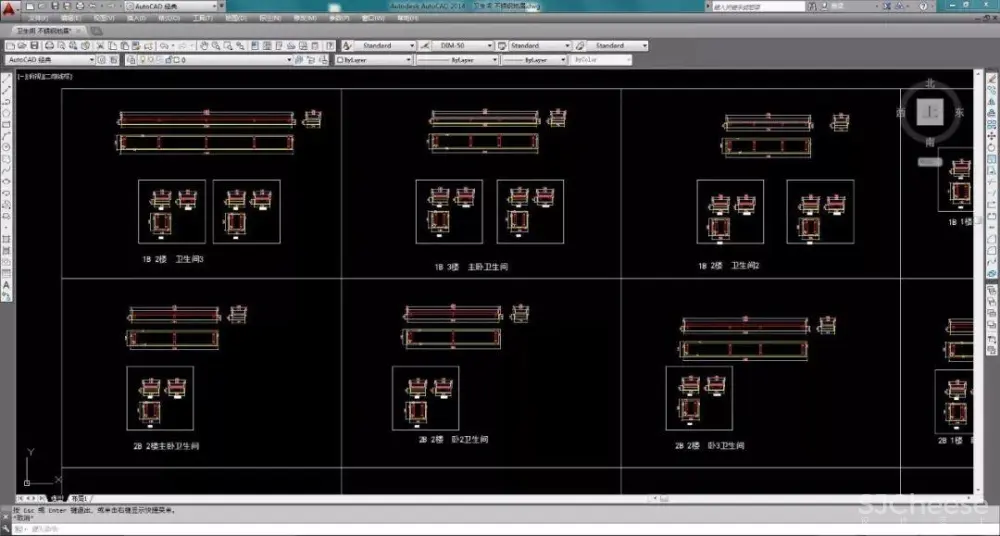Click the Match Properties icon
The height and width of the screenshot is (536, 1000).
coord(136,46)
